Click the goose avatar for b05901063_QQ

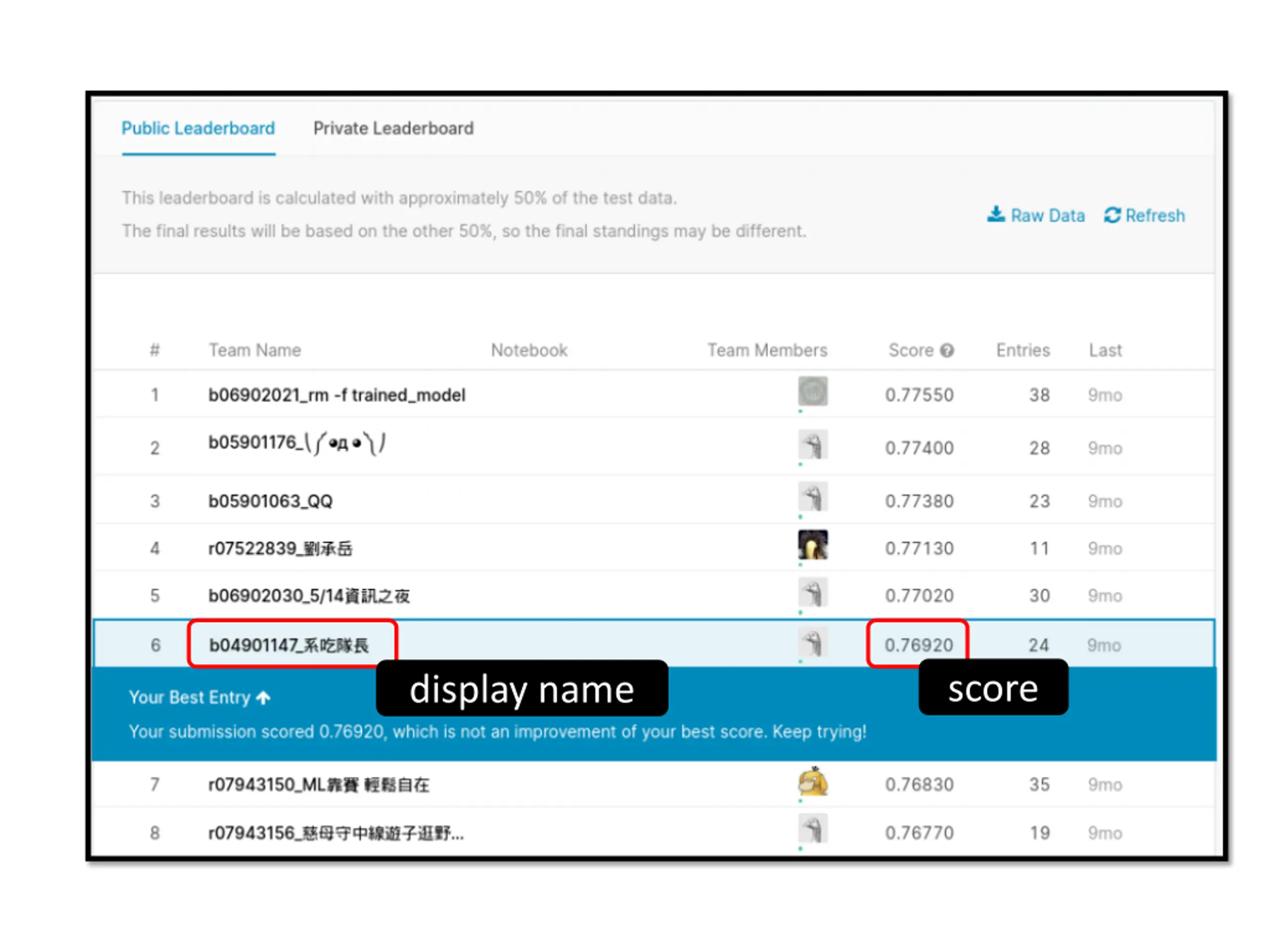pyautogui.click(x=813, y=497)
